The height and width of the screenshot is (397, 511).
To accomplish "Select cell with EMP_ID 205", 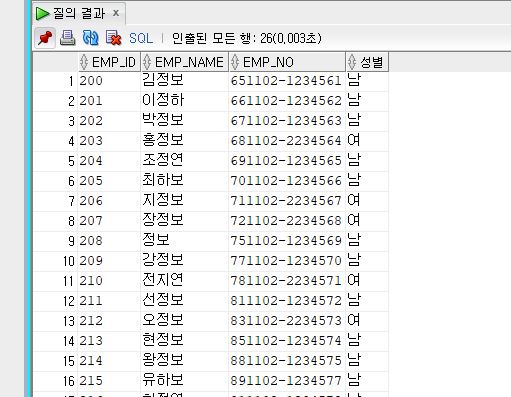I will 109,181.
